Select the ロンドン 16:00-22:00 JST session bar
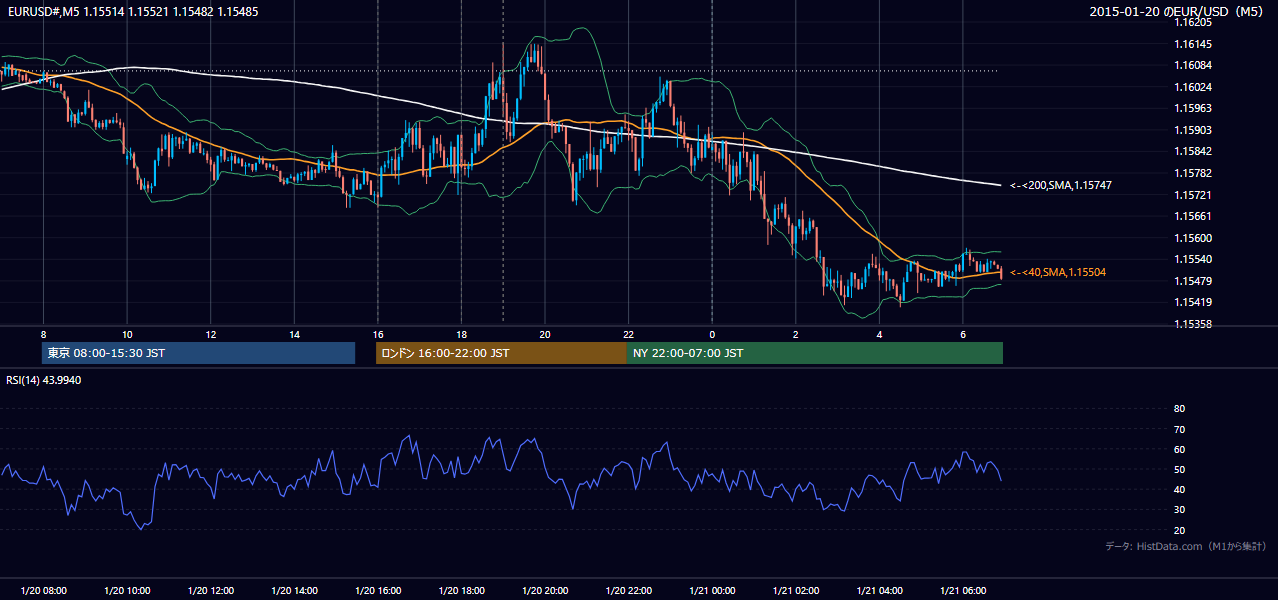Viewport: 1278px width, 600px height. 501,353
